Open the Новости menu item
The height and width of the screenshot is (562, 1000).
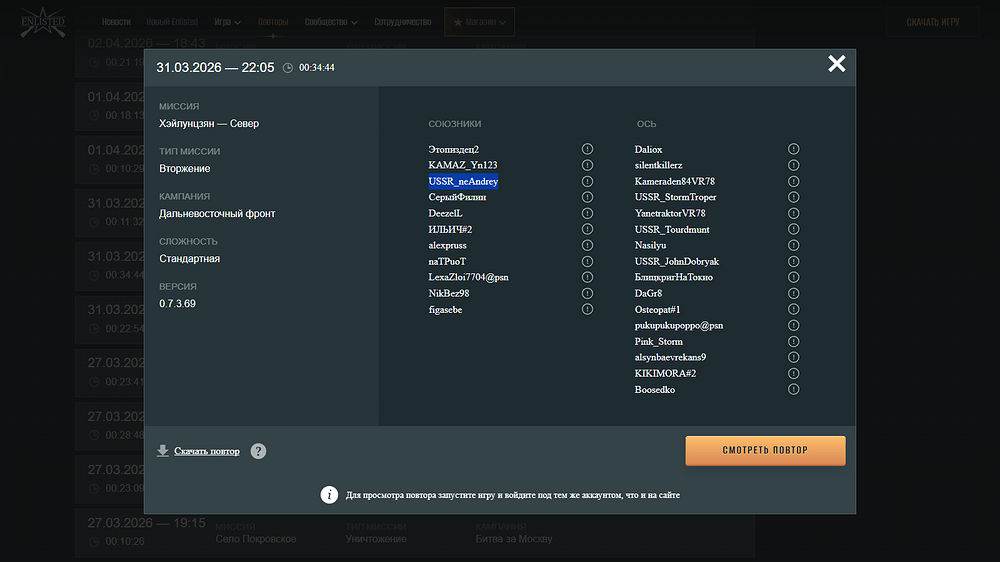pos(116,21)
